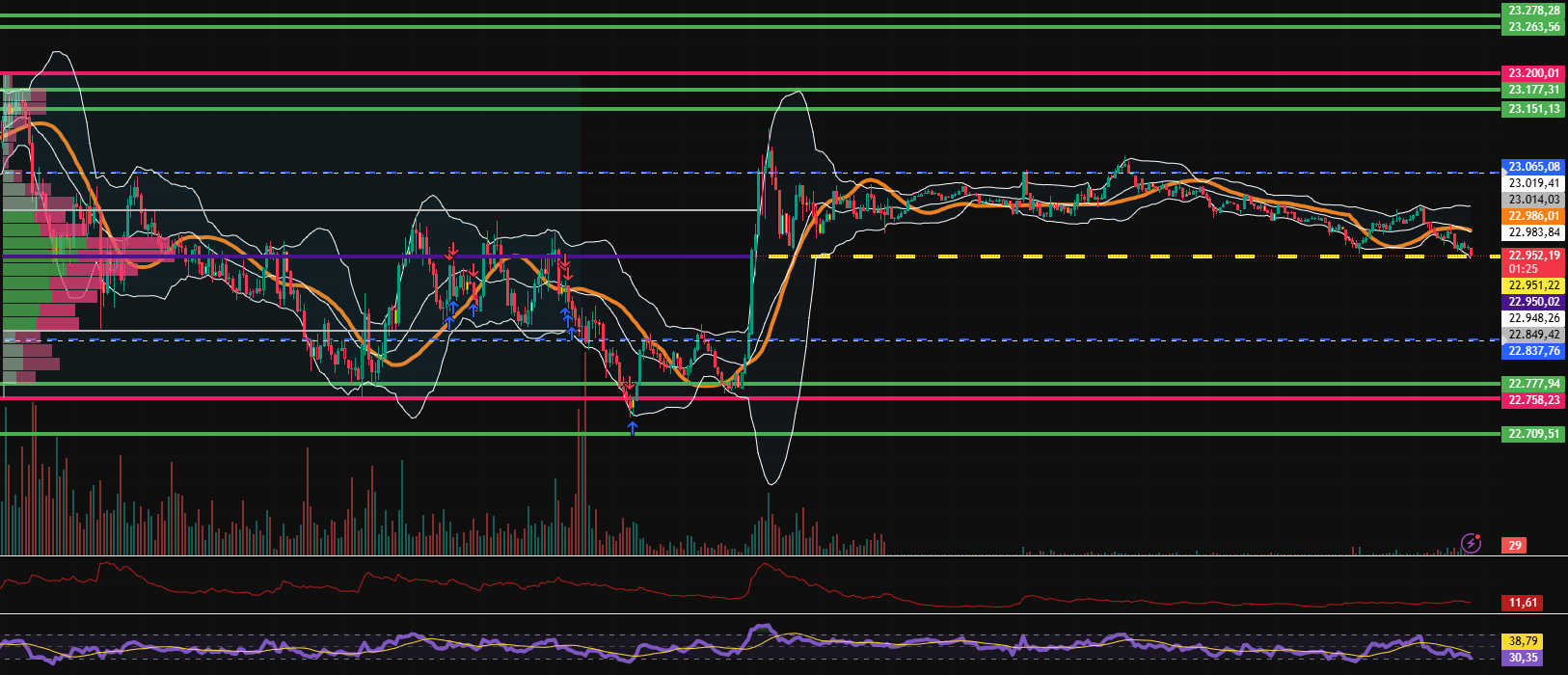1568x675 pixels.
Task: Click the green 23.278,28 level label
Action: click(x=1534, y=11)
